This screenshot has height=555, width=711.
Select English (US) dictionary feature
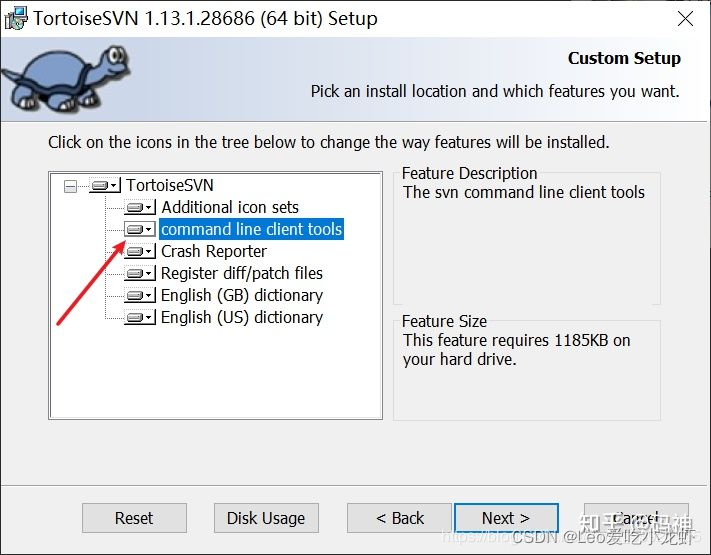(242, 317)
